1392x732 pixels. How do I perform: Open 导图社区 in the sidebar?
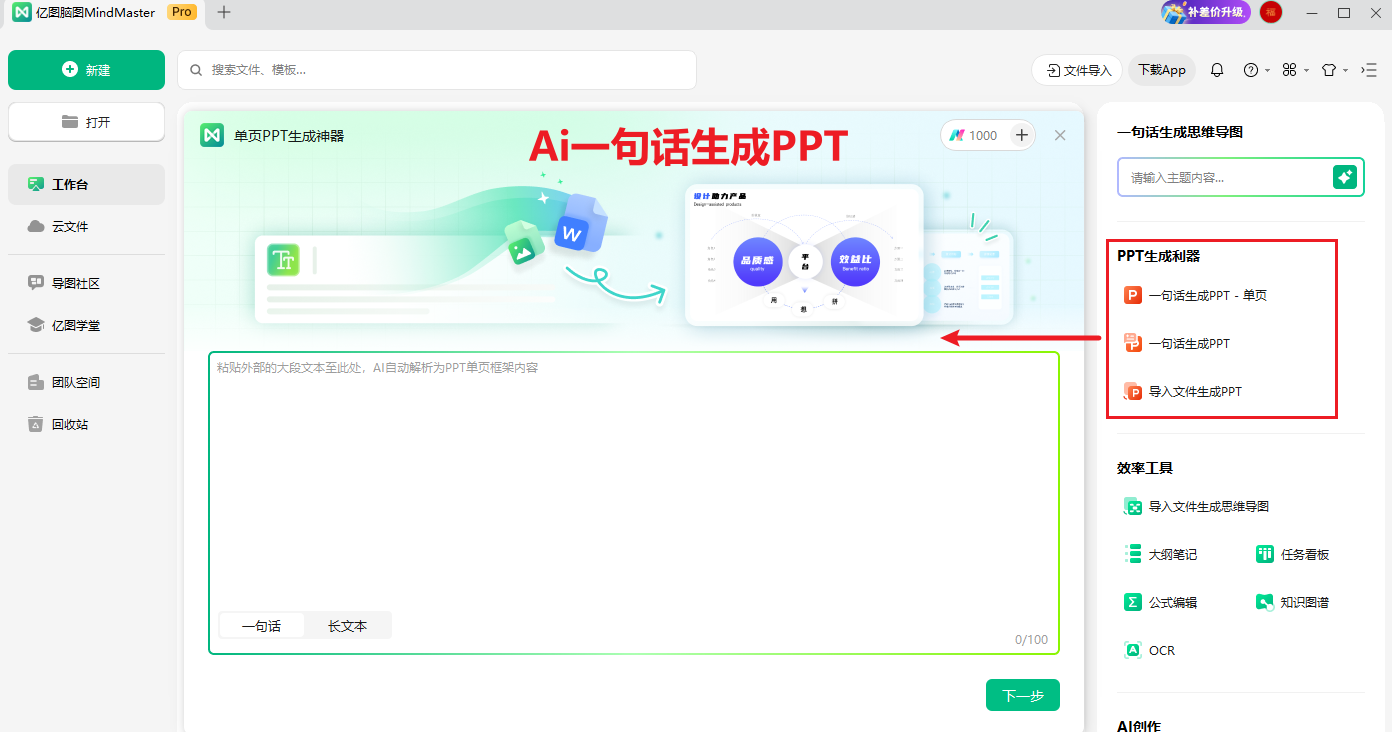86,283
